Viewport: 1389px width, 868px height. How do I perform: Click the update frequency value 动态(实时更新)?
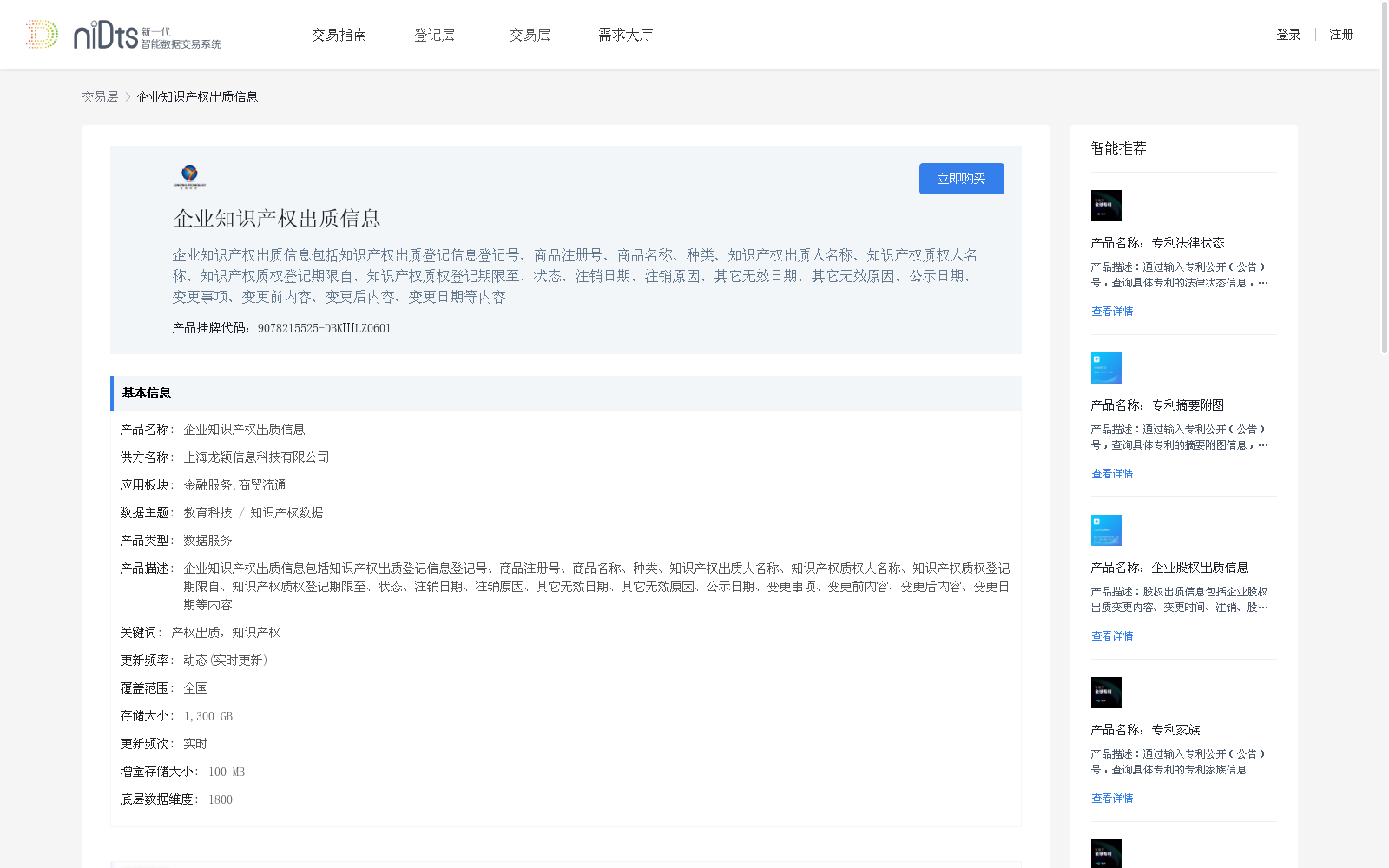click(226, 661)
